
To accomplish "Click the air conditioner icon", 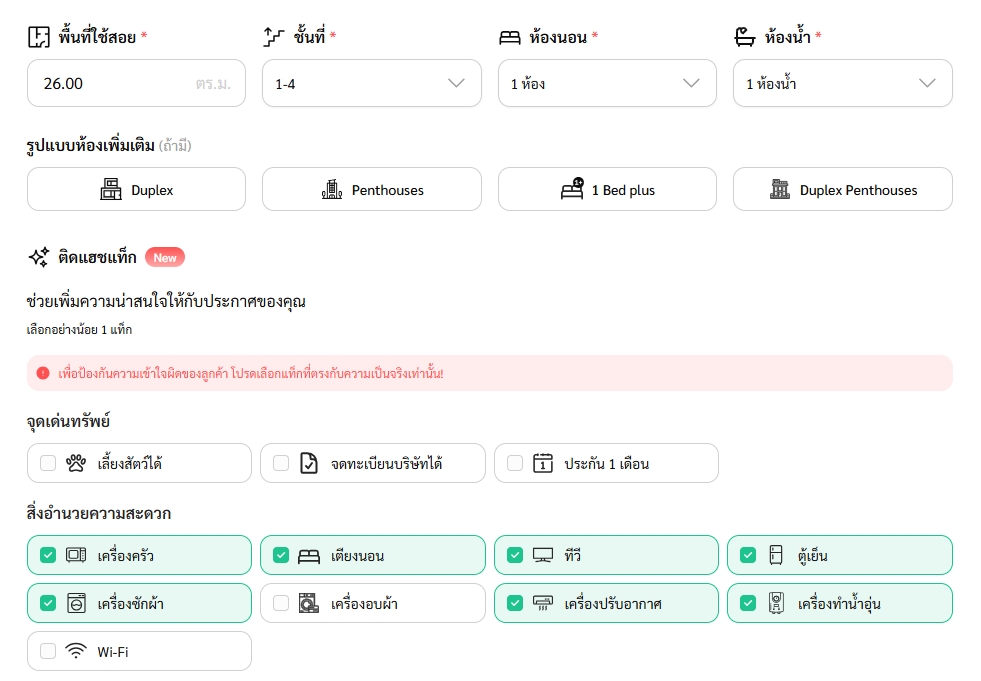I will click(x=543, y=603).
